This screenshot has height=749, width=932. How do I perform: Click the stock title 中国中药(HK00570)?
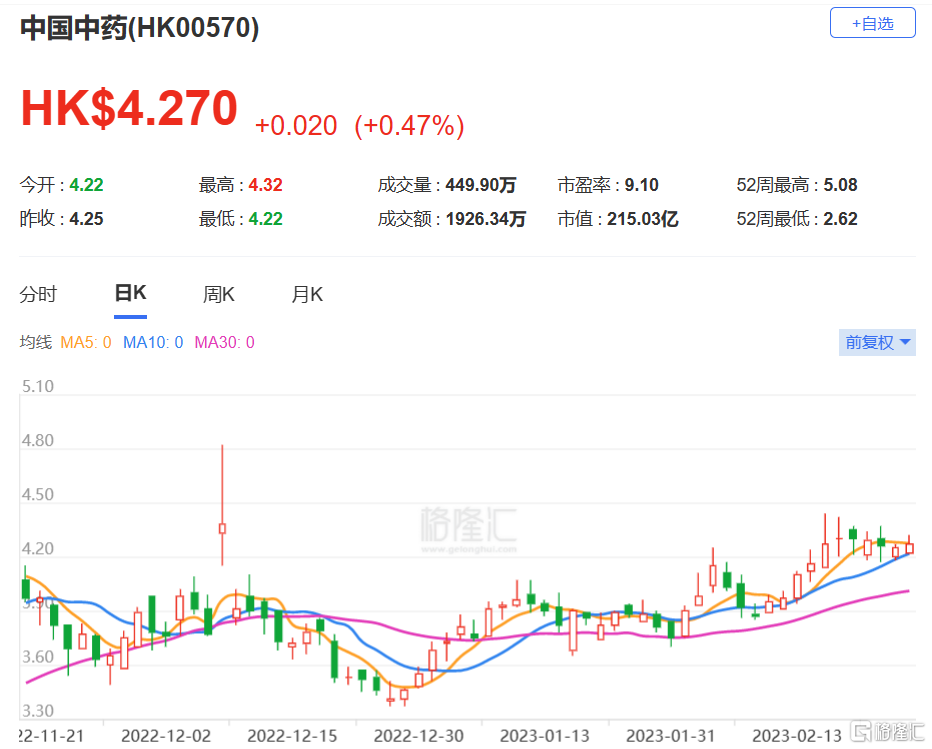140,28
